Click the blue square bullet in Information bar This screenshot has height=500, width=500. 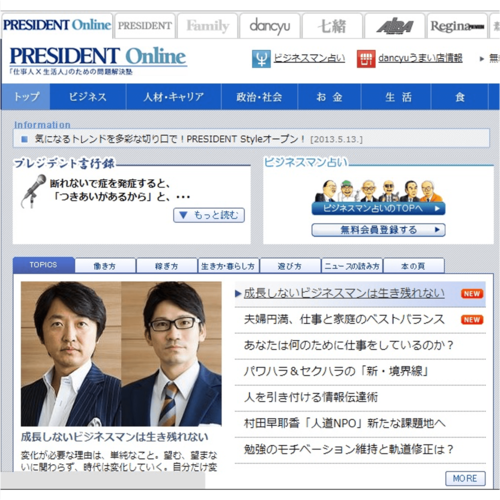[24, 139]
